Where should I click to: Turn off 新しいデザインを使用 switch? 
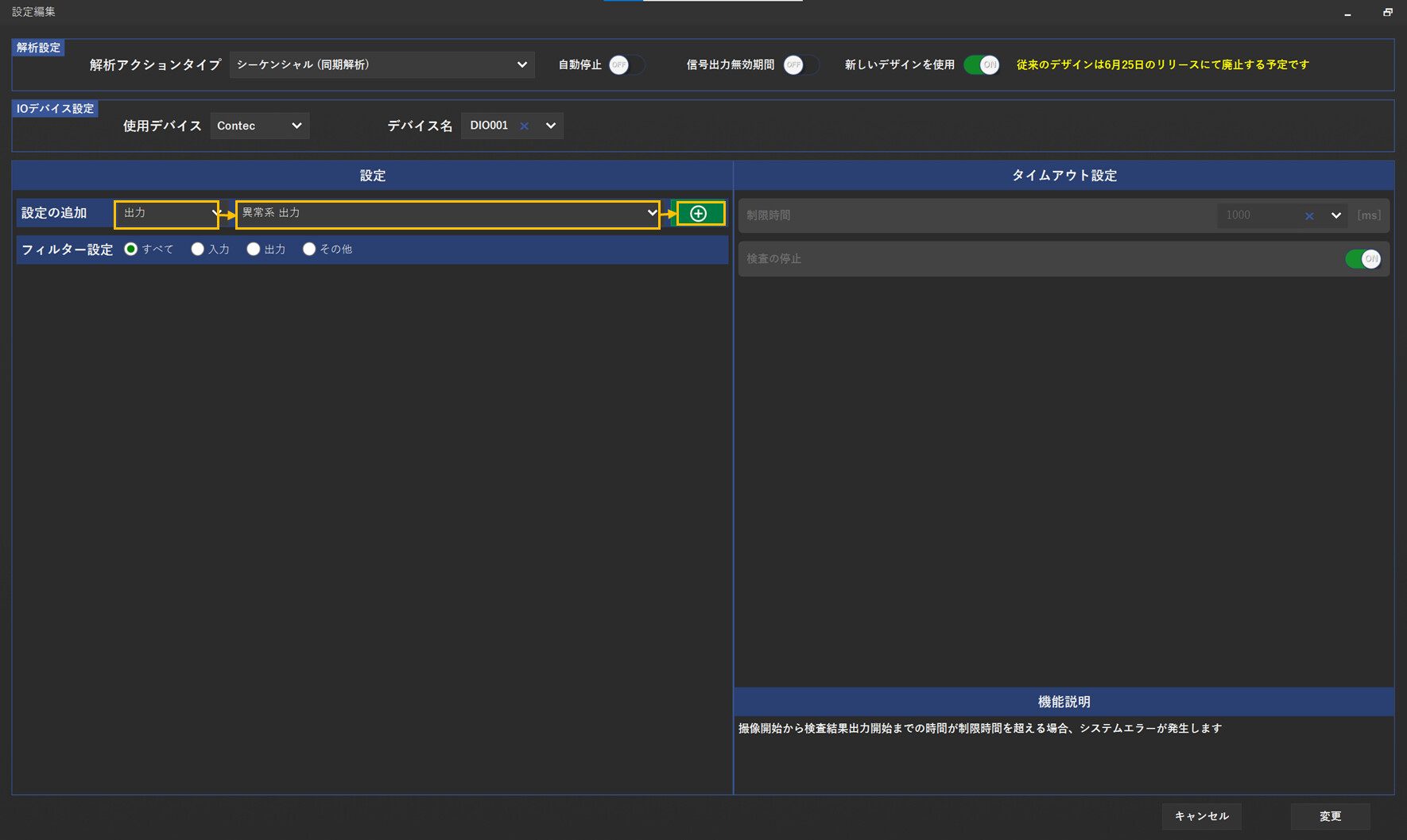(x=982, y=64)
